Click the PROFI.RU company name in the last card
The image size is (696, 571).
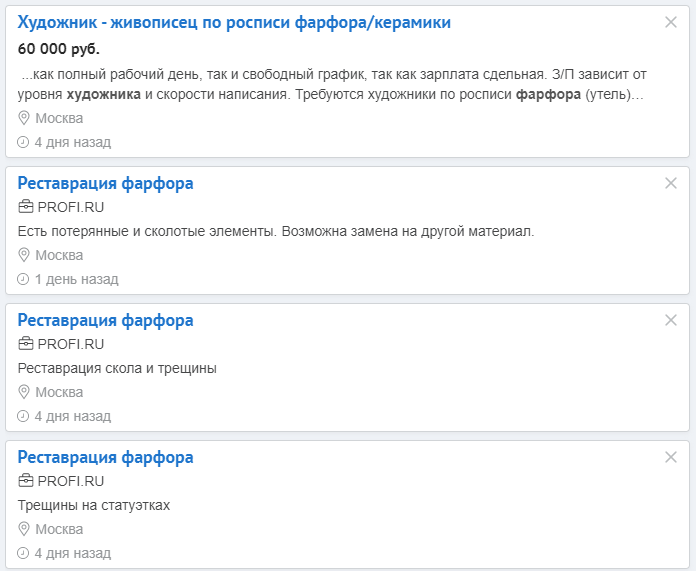click(71, 481)
